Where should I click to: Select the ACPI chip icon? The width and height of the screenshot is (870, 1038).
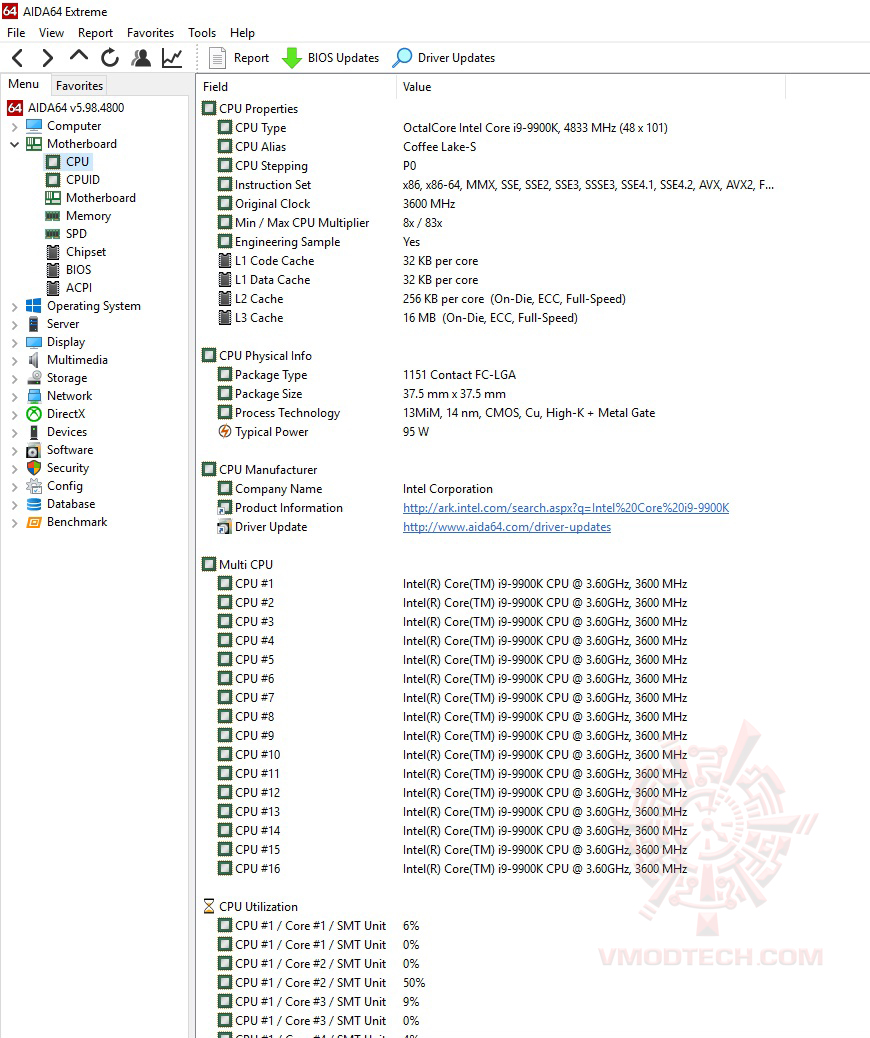pos(53,288)
